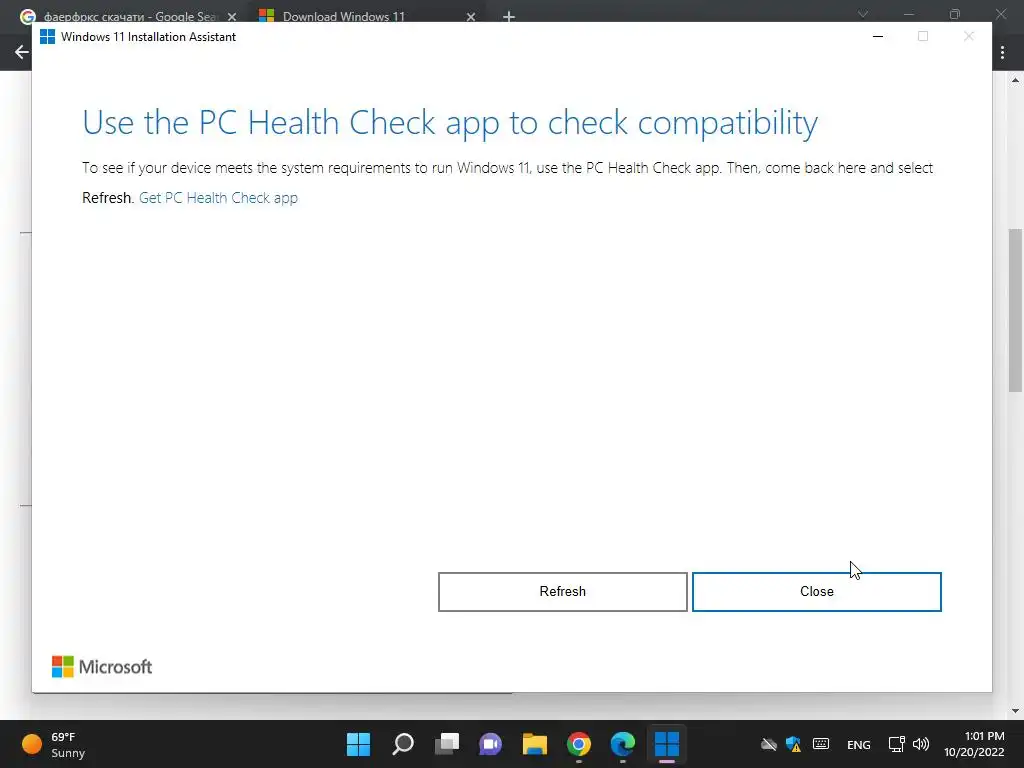
Task: Switch to the Google Search browser tab
Action: pos(129,16)
